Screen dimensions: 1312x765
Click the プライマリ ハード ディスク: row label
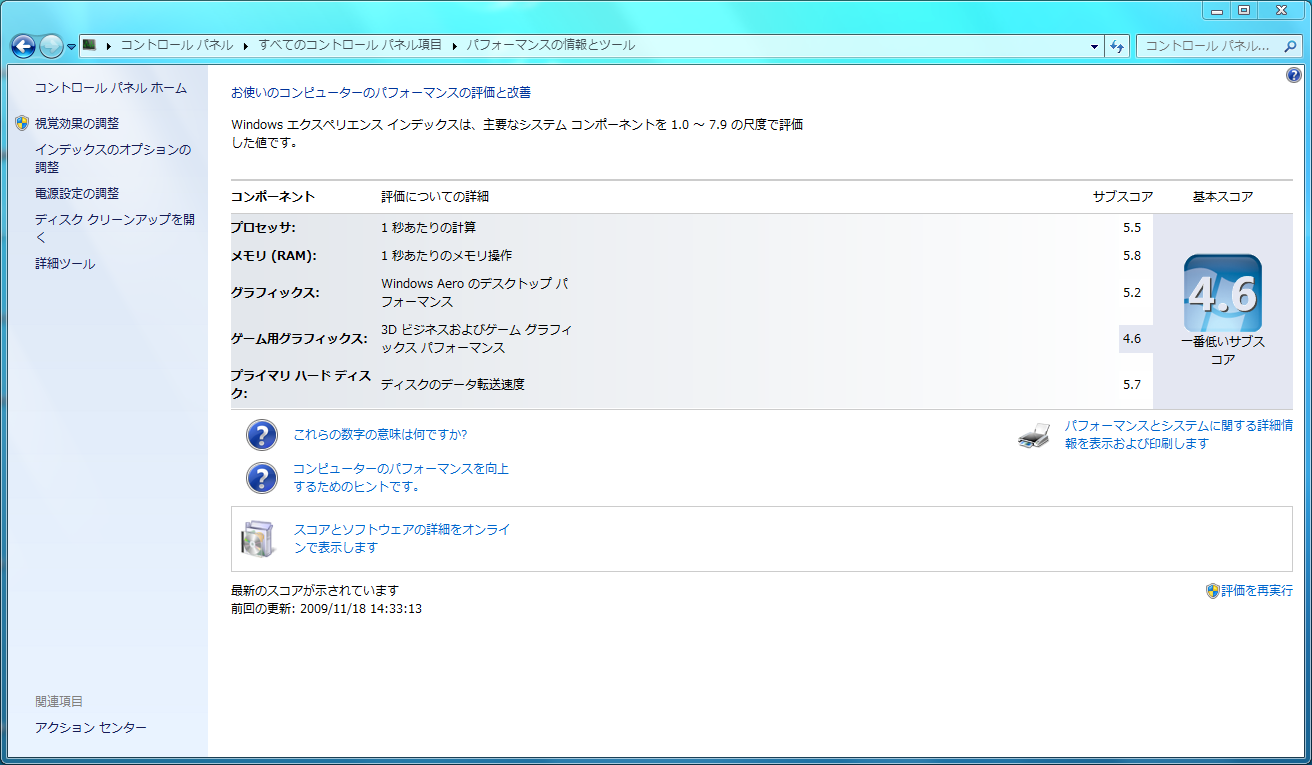[x=301, y=384]
